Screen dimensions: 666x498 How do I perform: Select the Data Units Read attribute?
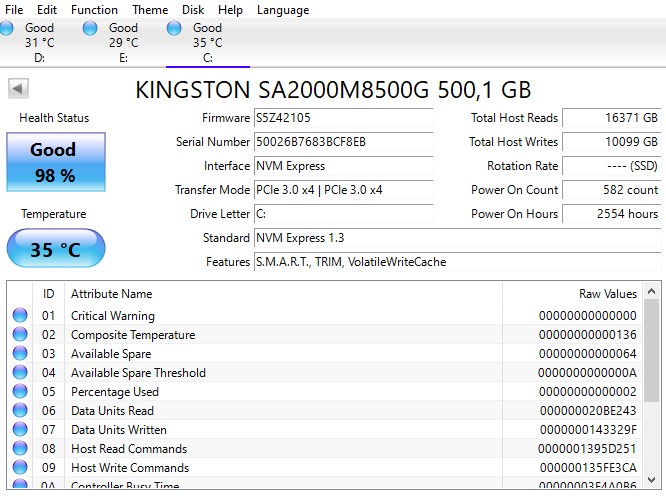tap(112, 411)
